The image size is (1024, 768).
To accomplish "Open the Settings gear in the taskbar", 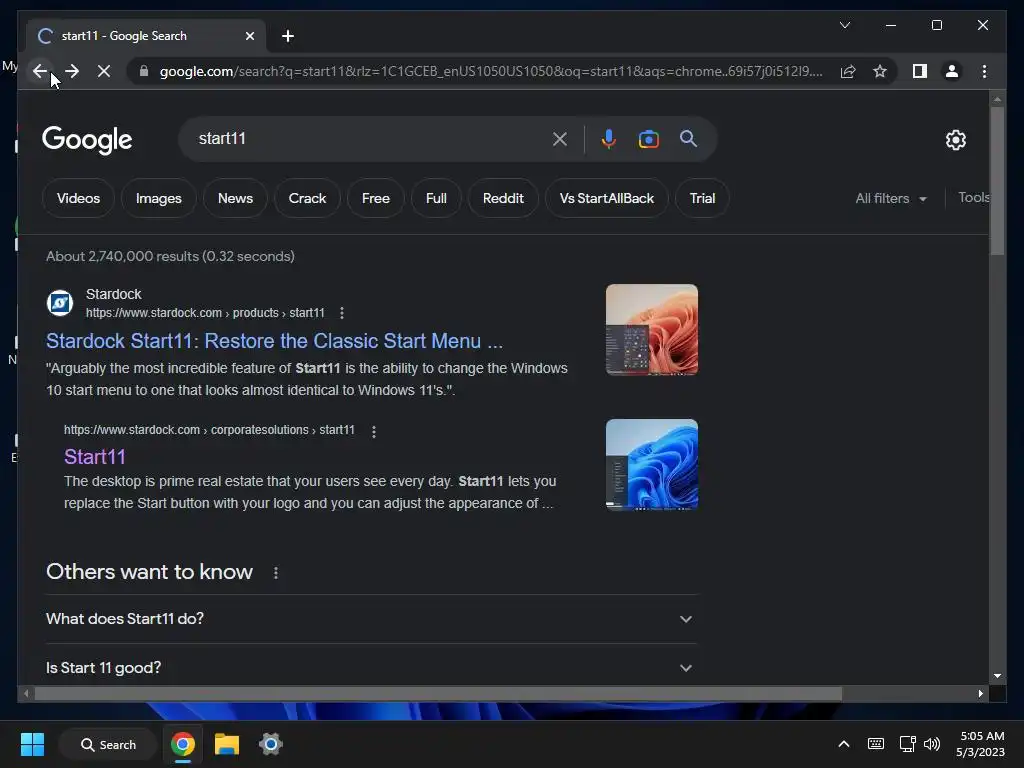I will click(270, 744).
